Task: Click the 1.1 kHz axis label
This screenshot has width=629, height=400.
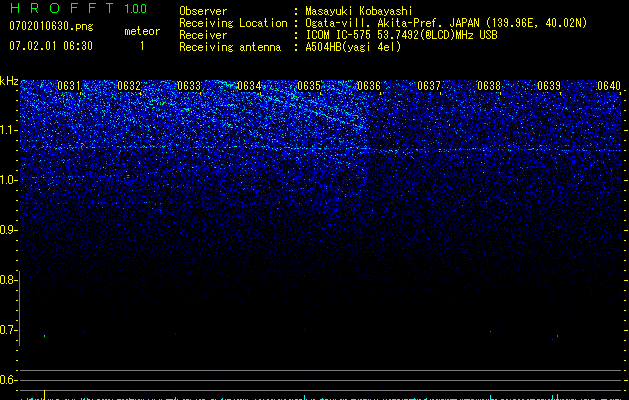Action: 9,130
